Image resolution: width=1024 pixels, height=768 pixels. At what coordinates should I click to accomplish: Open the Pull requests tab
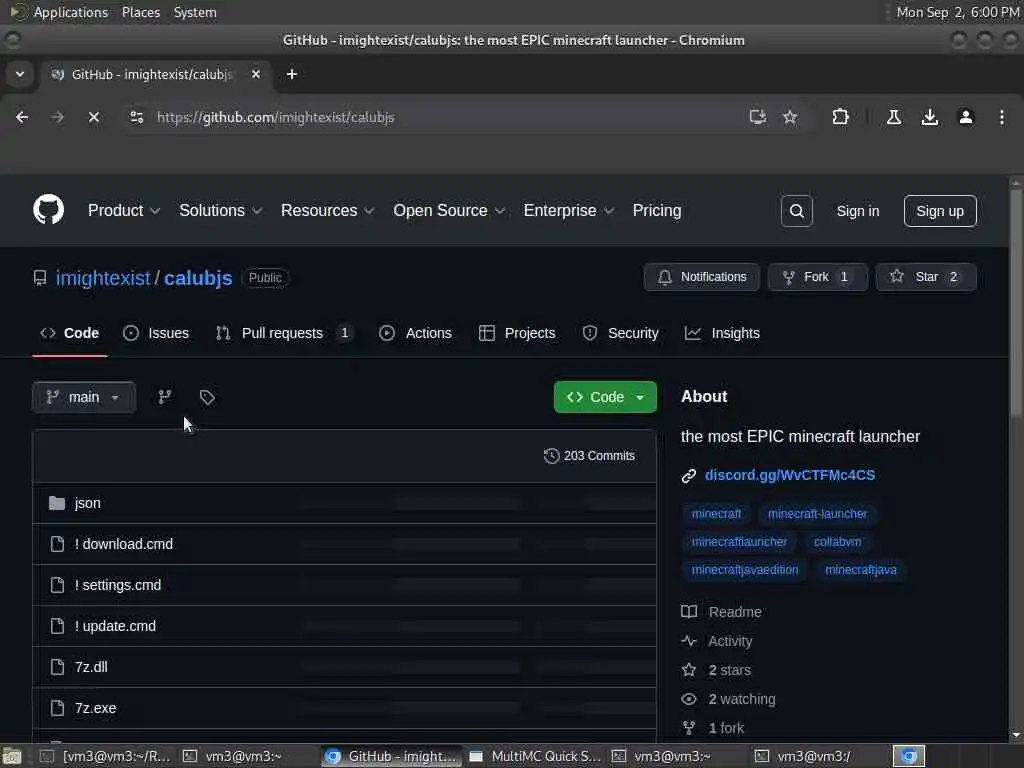pyautogui.click(x=284, y=333)
